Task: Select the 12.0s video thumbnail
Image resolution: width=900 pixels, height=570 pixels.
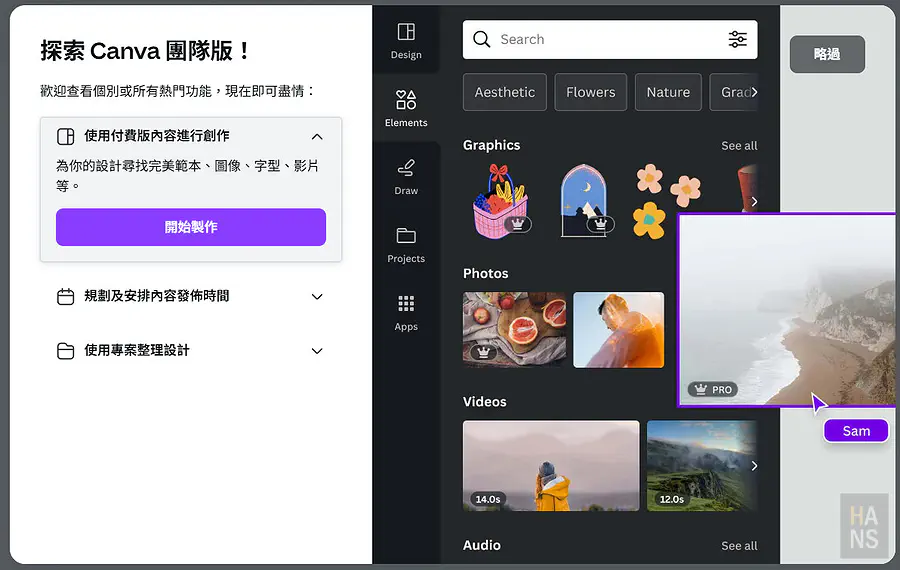Action: (x=702, y=466)
